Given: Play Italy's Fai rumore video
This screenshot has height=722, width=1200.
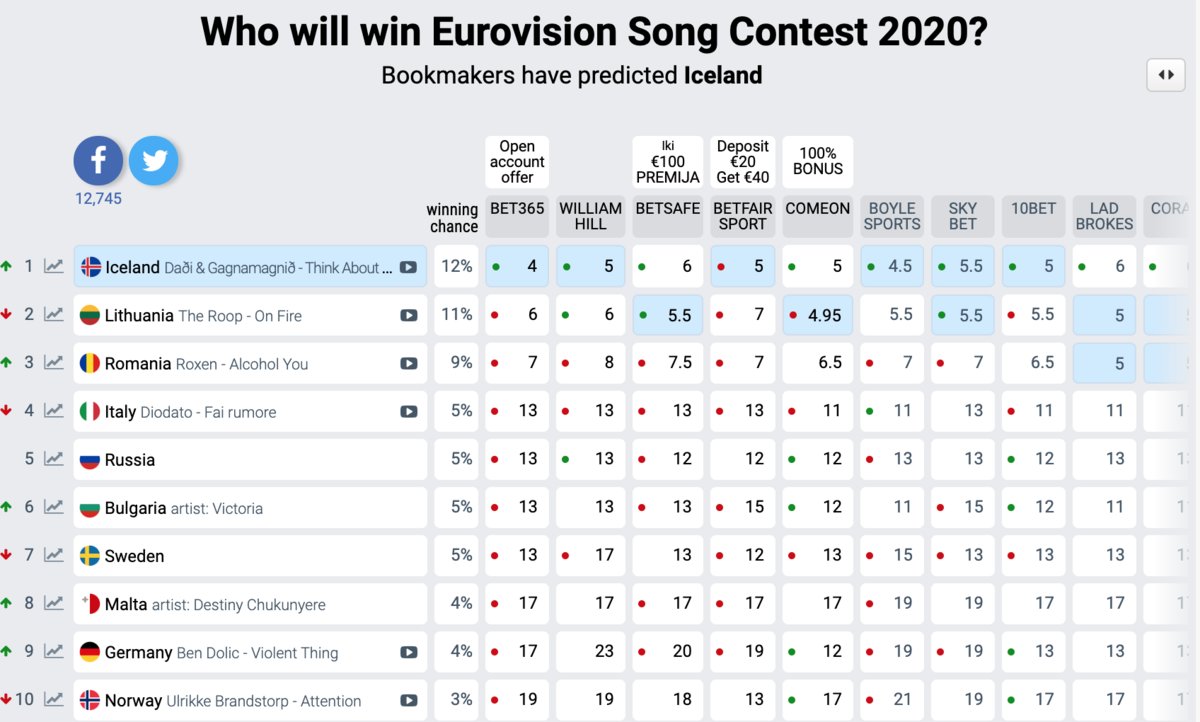Looking at the screenshot, I should pyautogui.click(x=408, y=411).
